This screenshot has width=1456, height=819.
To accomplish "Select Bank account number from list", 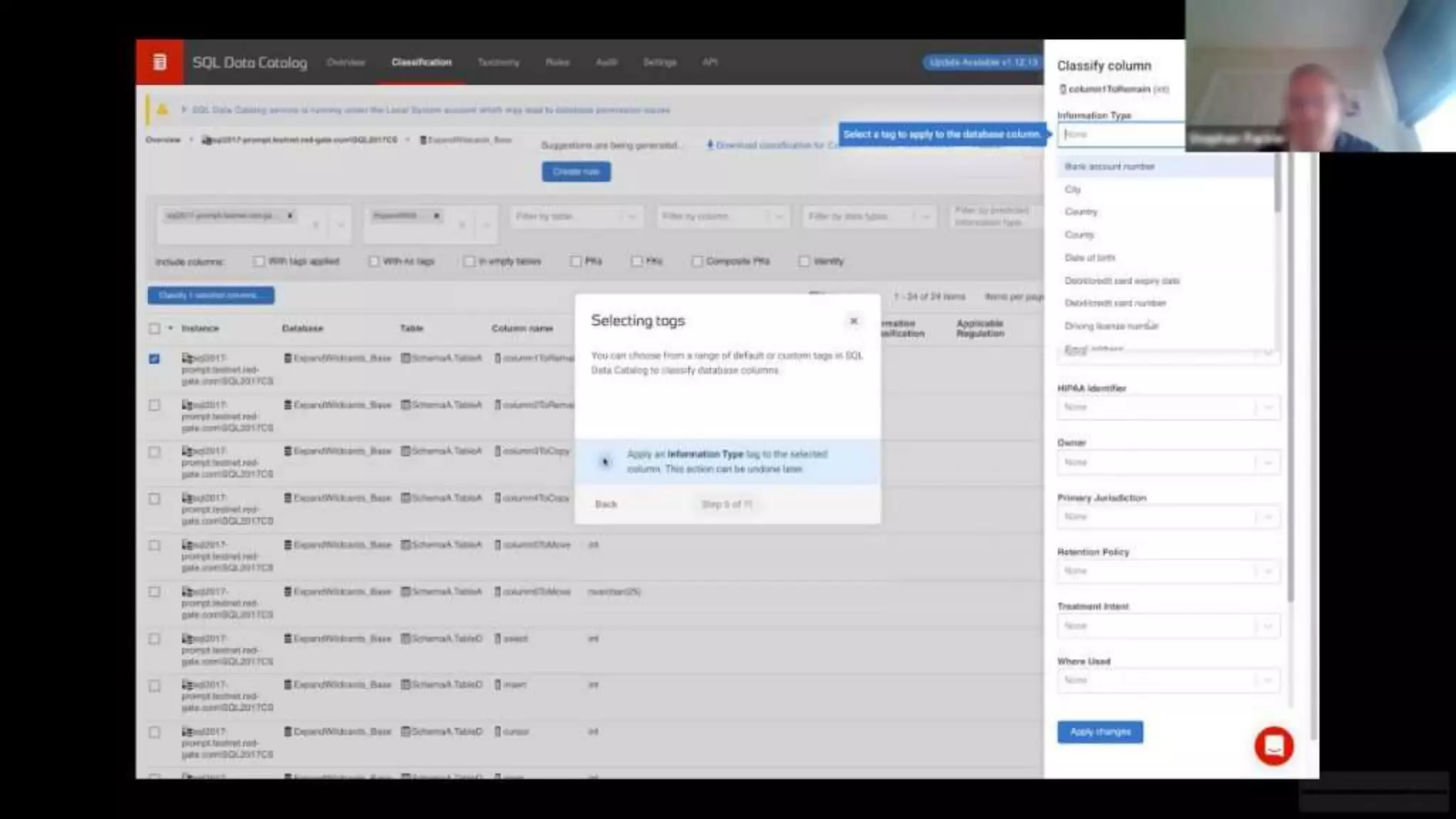I will [x=1109, y=166].
